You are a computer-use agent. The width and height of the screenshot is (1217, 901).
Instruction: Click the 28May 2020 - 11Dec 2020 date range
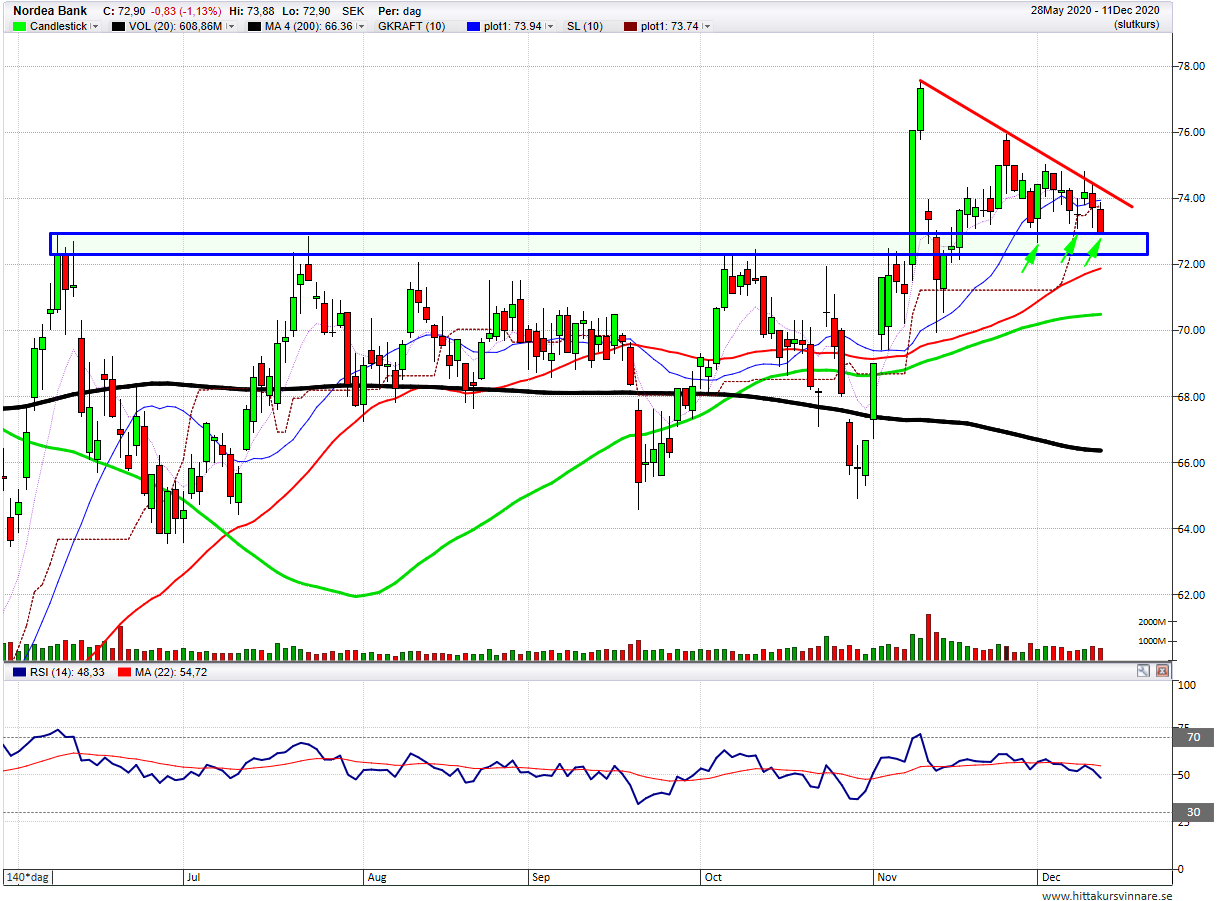tap(1095, 10)
